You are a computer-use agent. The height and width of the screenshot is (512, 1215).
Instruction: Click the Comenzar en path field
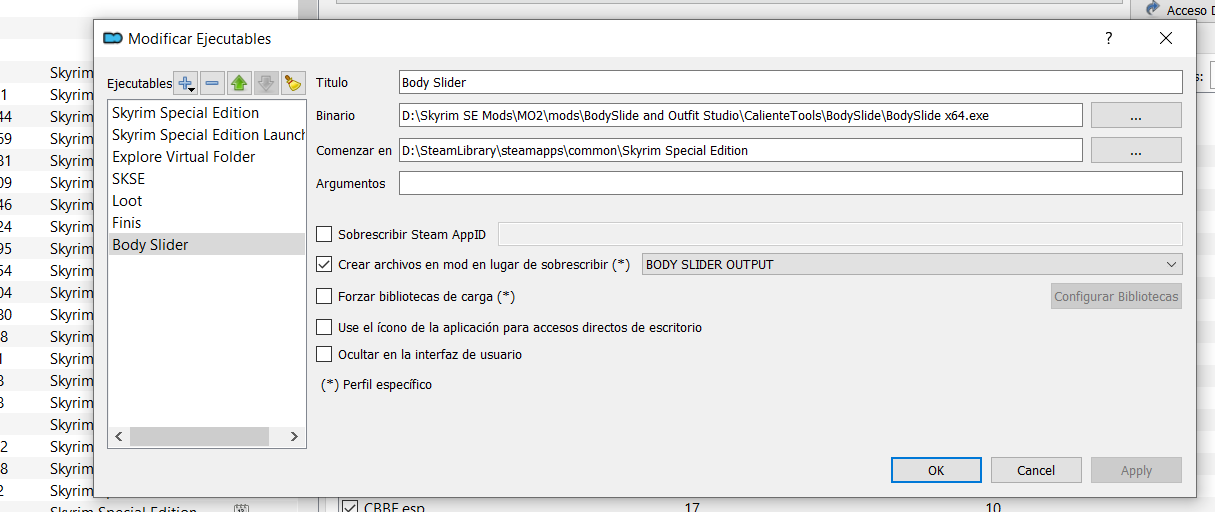pyautogui.click(x=740, y=150)
